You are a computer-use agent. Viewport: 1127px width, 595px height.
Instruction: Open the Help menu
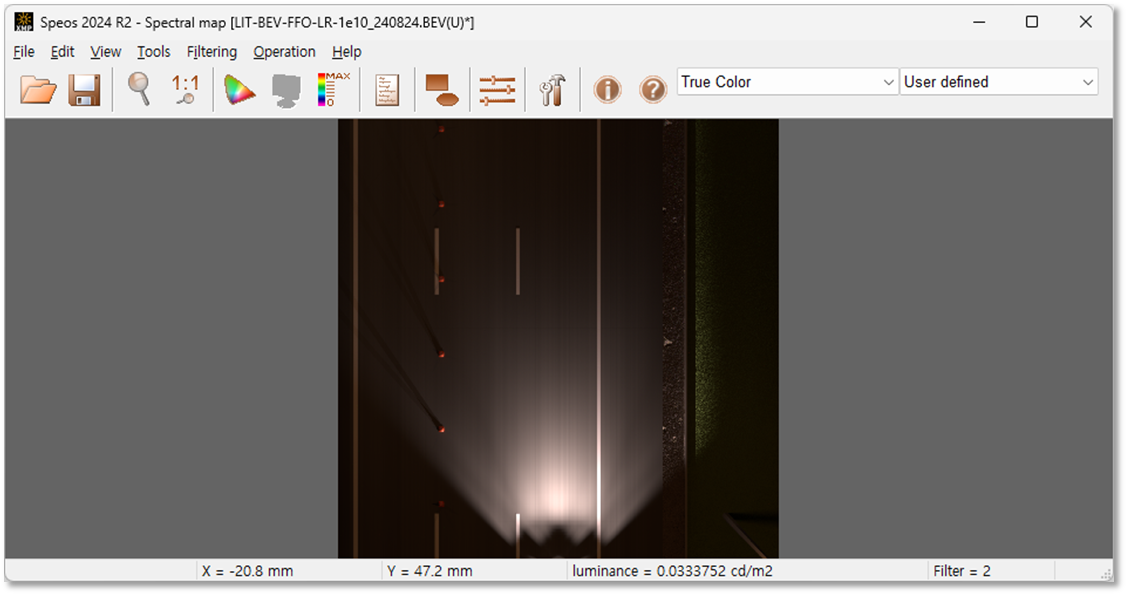346,52
